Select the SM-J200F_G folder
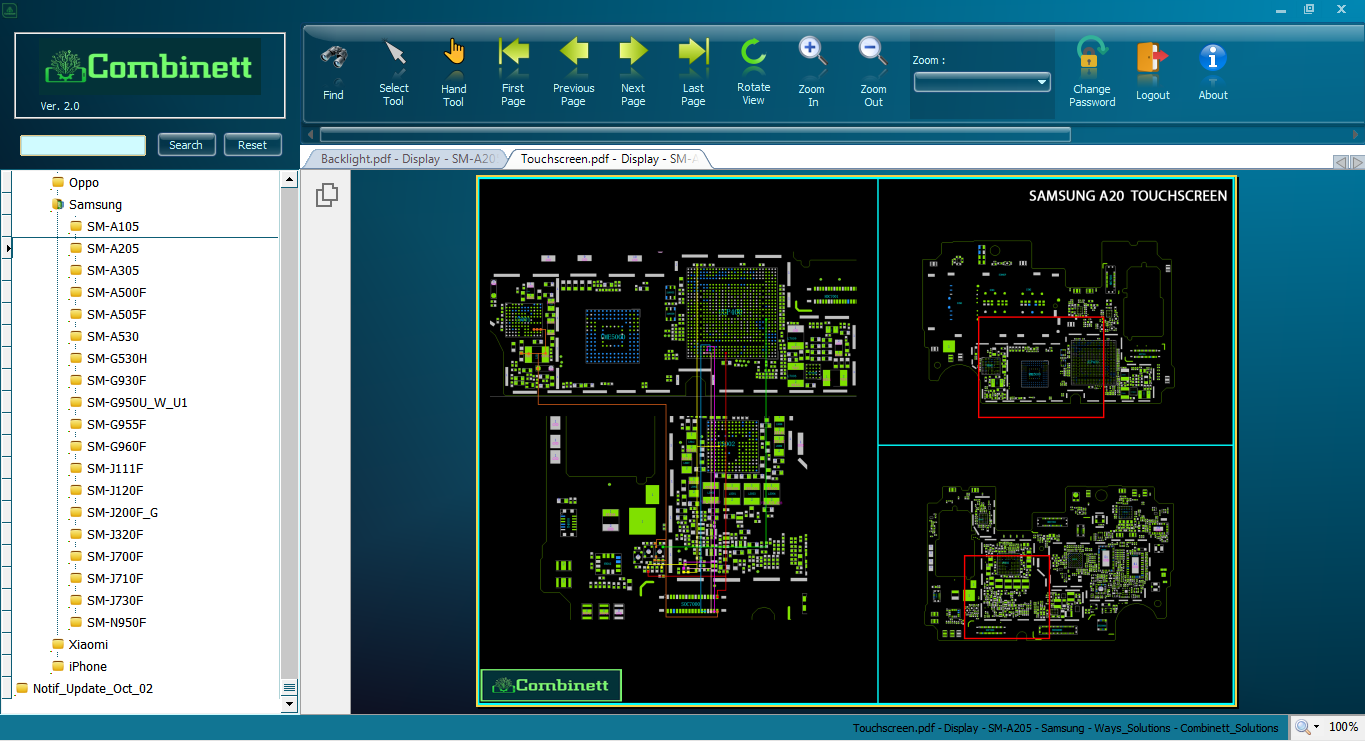The image size is (1365, 742). [x=122, y=513]
